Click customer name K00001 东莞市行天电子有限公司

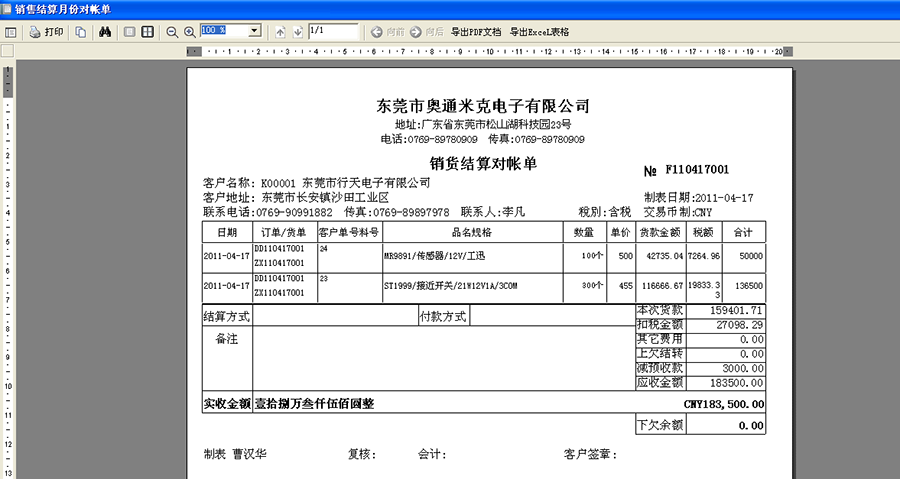(346, 183)
